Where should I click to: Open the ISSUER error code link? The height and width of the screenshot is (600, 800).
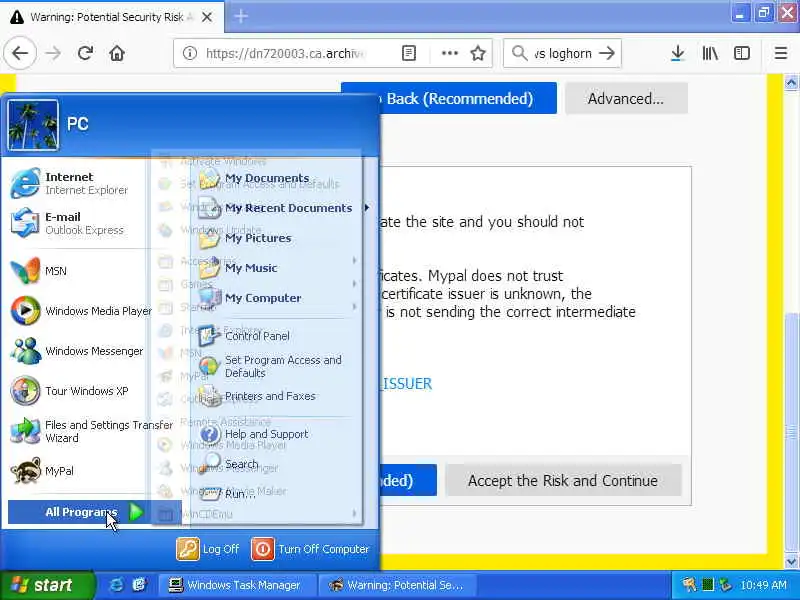coord(406,384)
